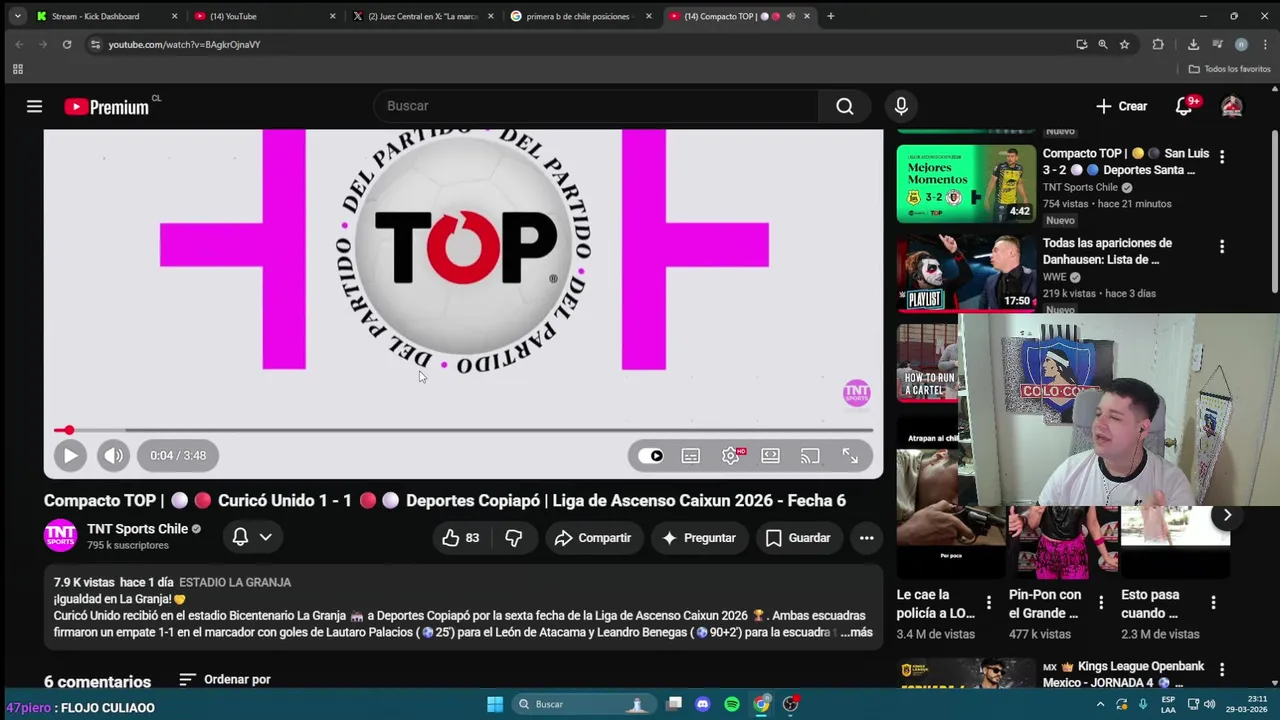Open options for Danhausen video

[1221, 246]
